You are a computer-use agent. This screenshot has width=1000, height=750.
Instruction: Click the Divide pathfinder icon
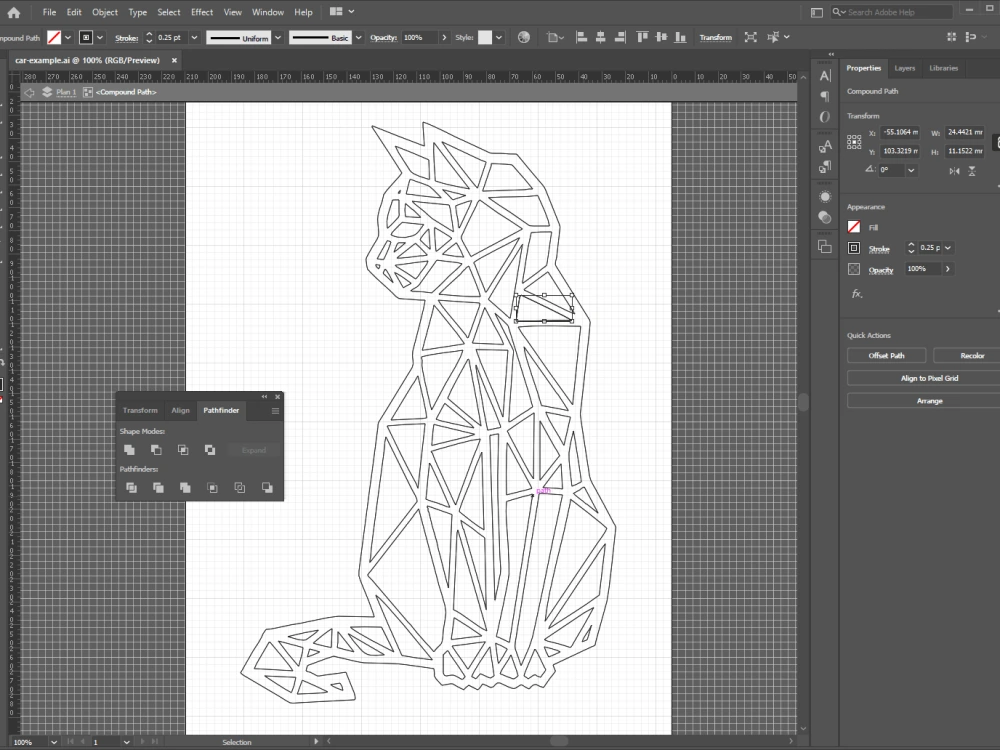(132, 488)
